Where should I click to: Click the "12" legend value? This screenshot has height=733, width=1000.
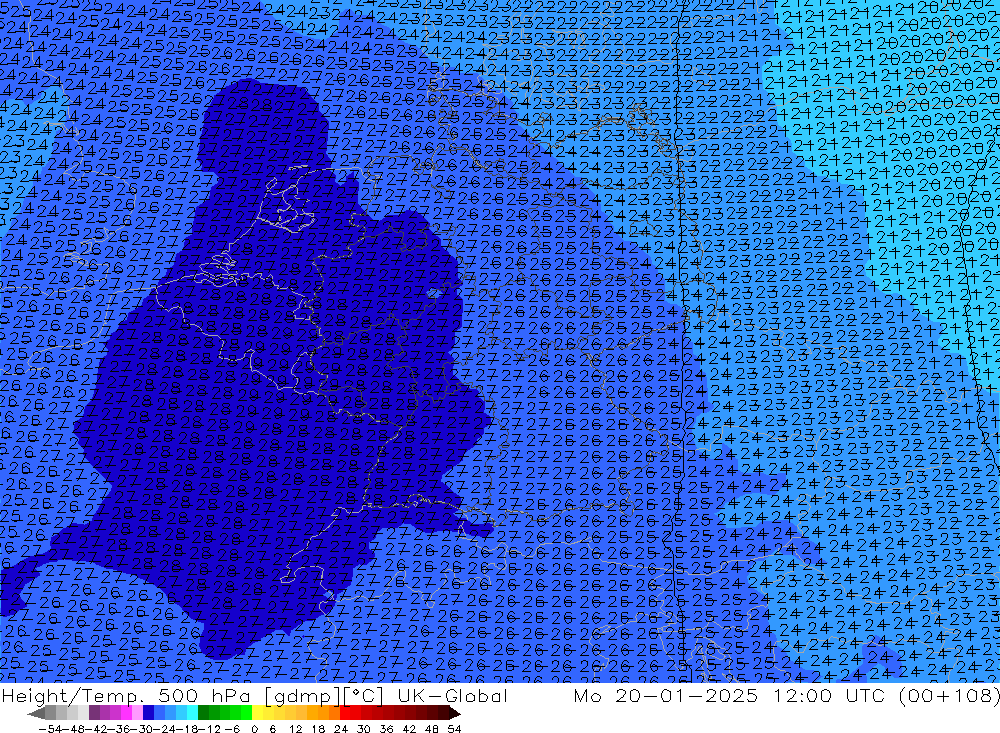click(296, 729)
